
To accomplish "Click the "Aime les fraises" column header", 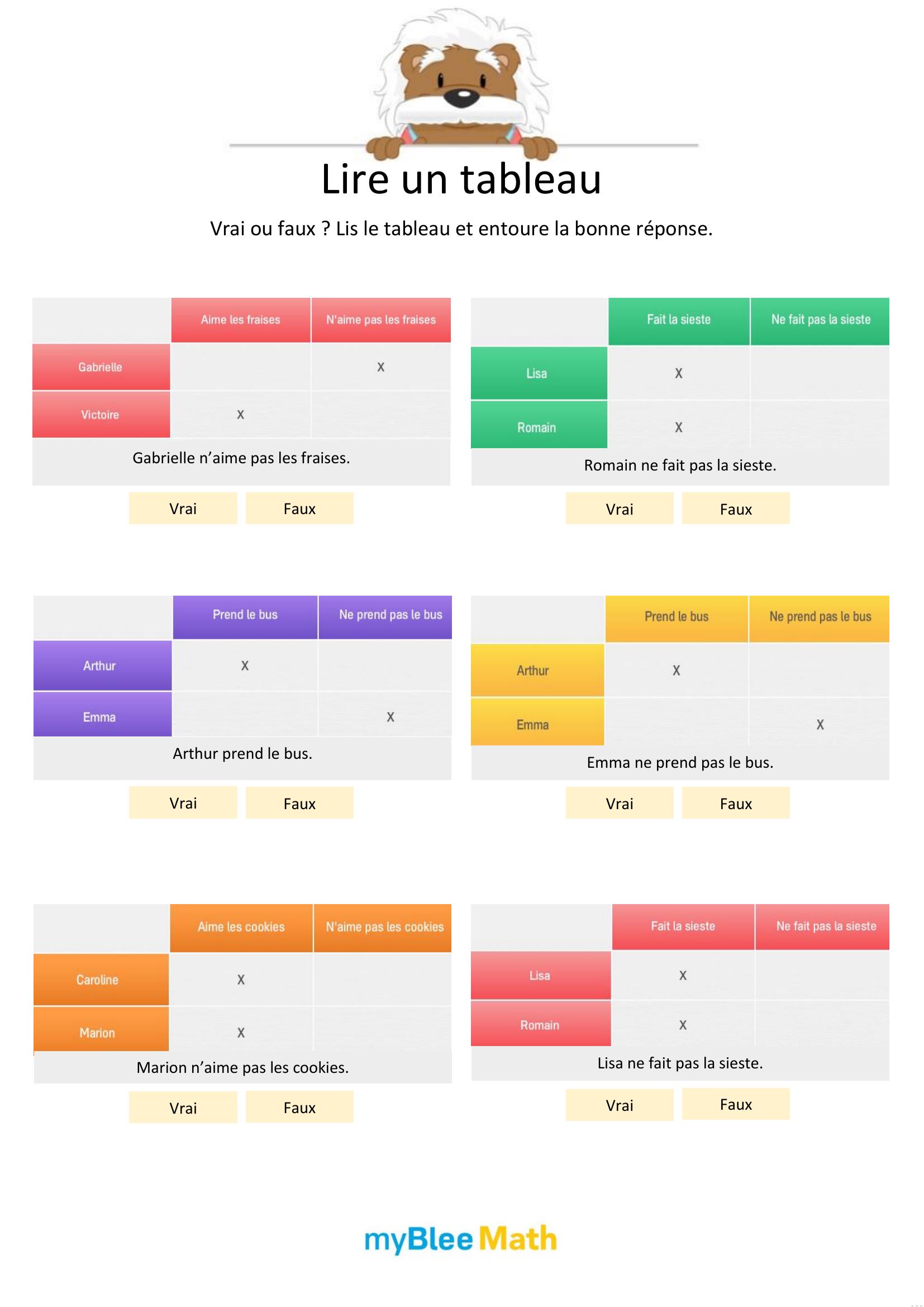I will click(241, 320).
